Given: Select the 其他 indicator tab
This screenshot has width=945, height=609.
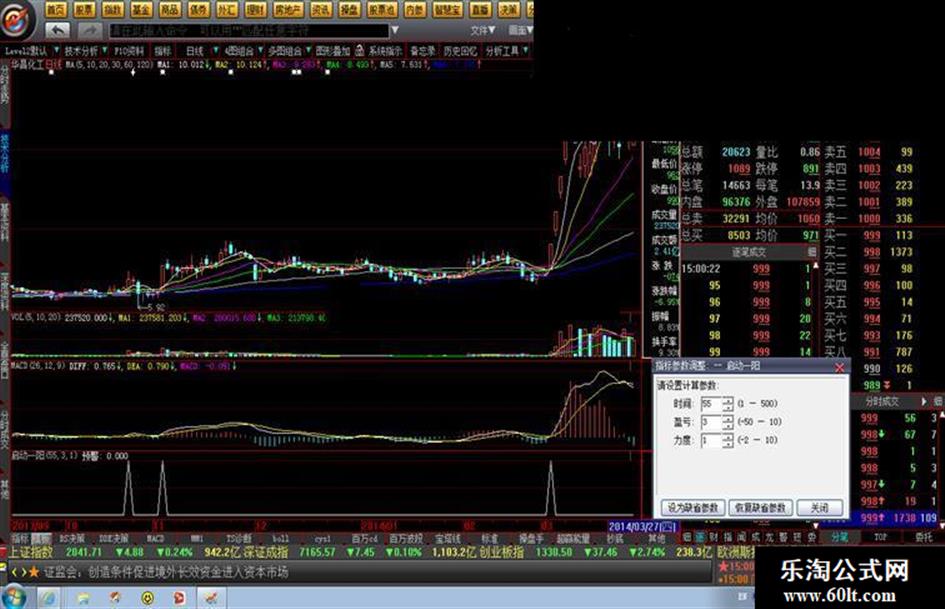Looking at the screenshot, I should (656, 538).
